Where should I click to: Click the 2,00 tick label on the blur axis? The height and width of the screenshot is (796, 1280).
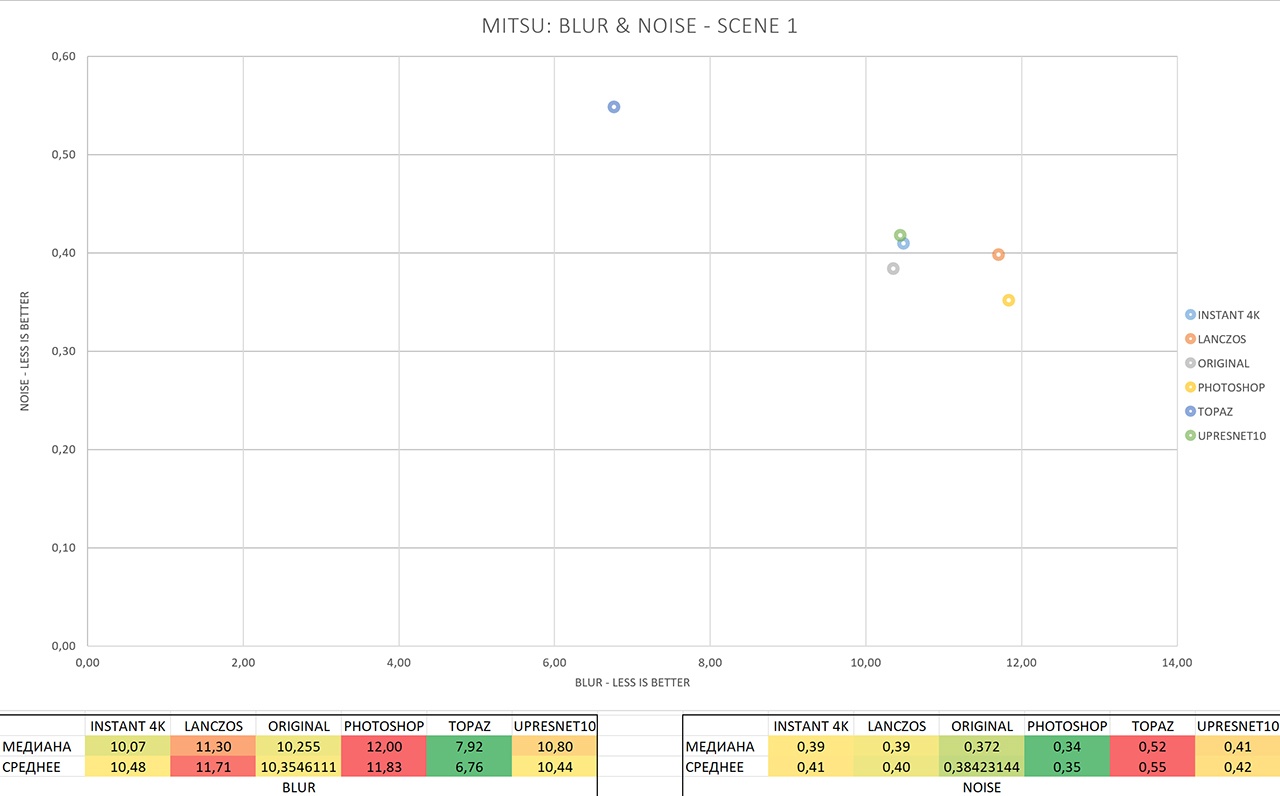tap(243, 662)
